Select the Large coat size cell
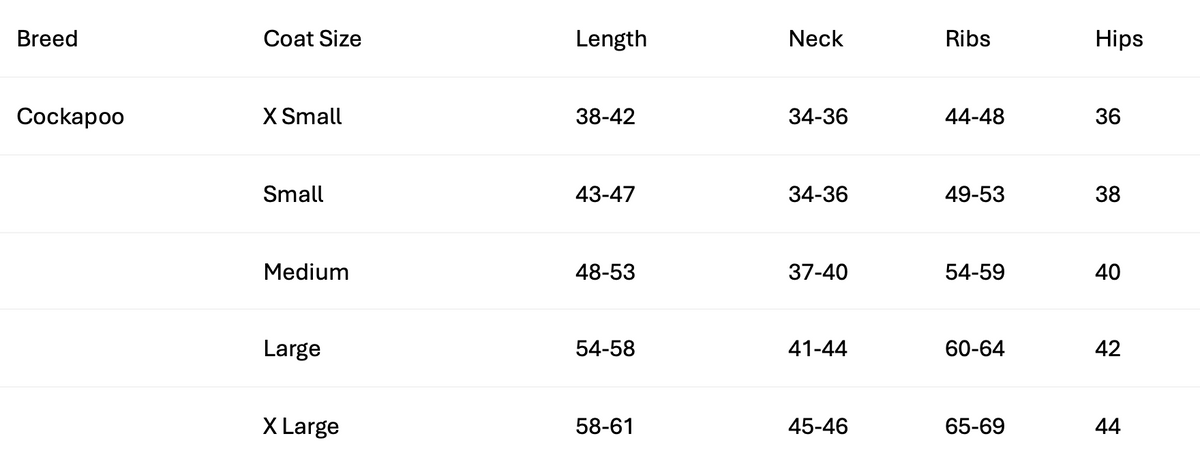The width and height of the screenshot is (1200, 464). [x=291, y=349]
